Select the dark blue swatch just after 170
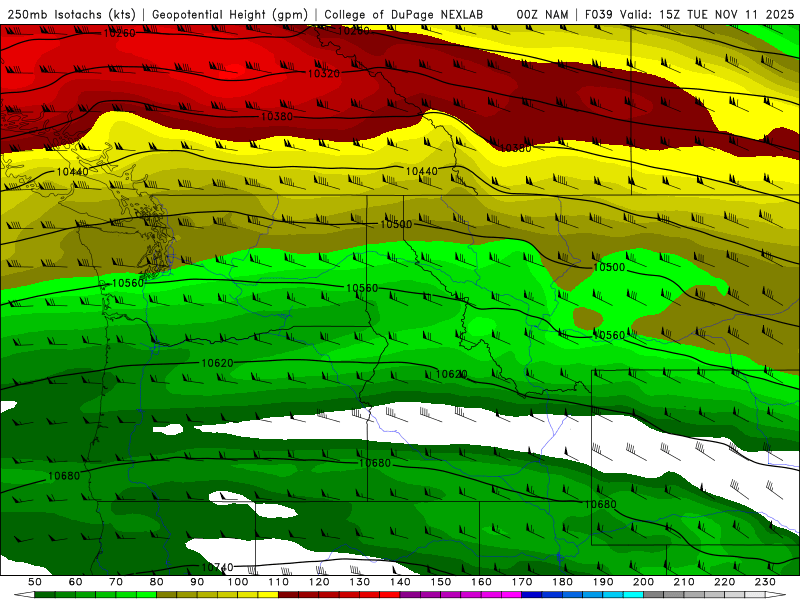Screen dimensions: 800x600 532,595
